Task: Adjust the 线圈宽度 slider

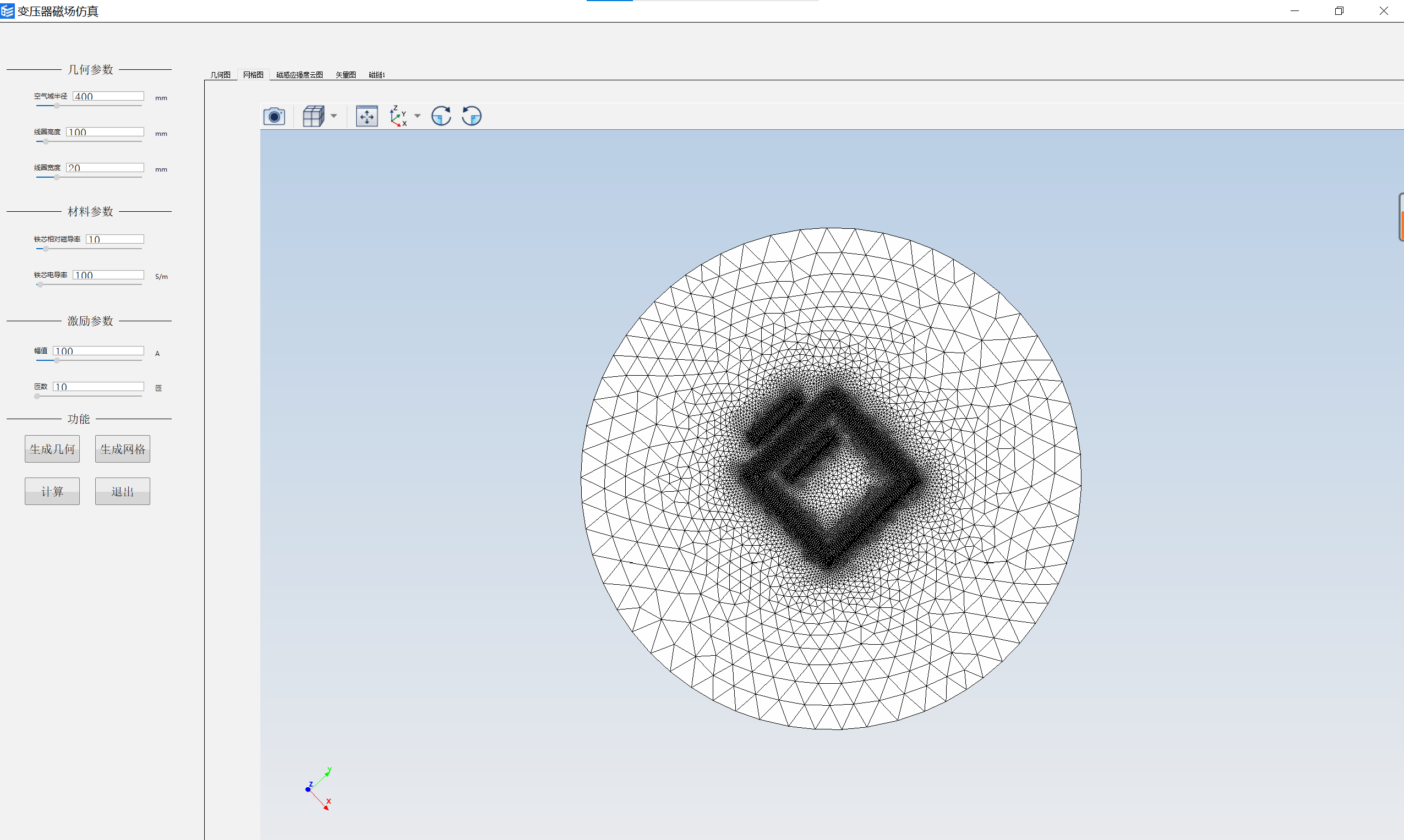Action: (89, 177)
